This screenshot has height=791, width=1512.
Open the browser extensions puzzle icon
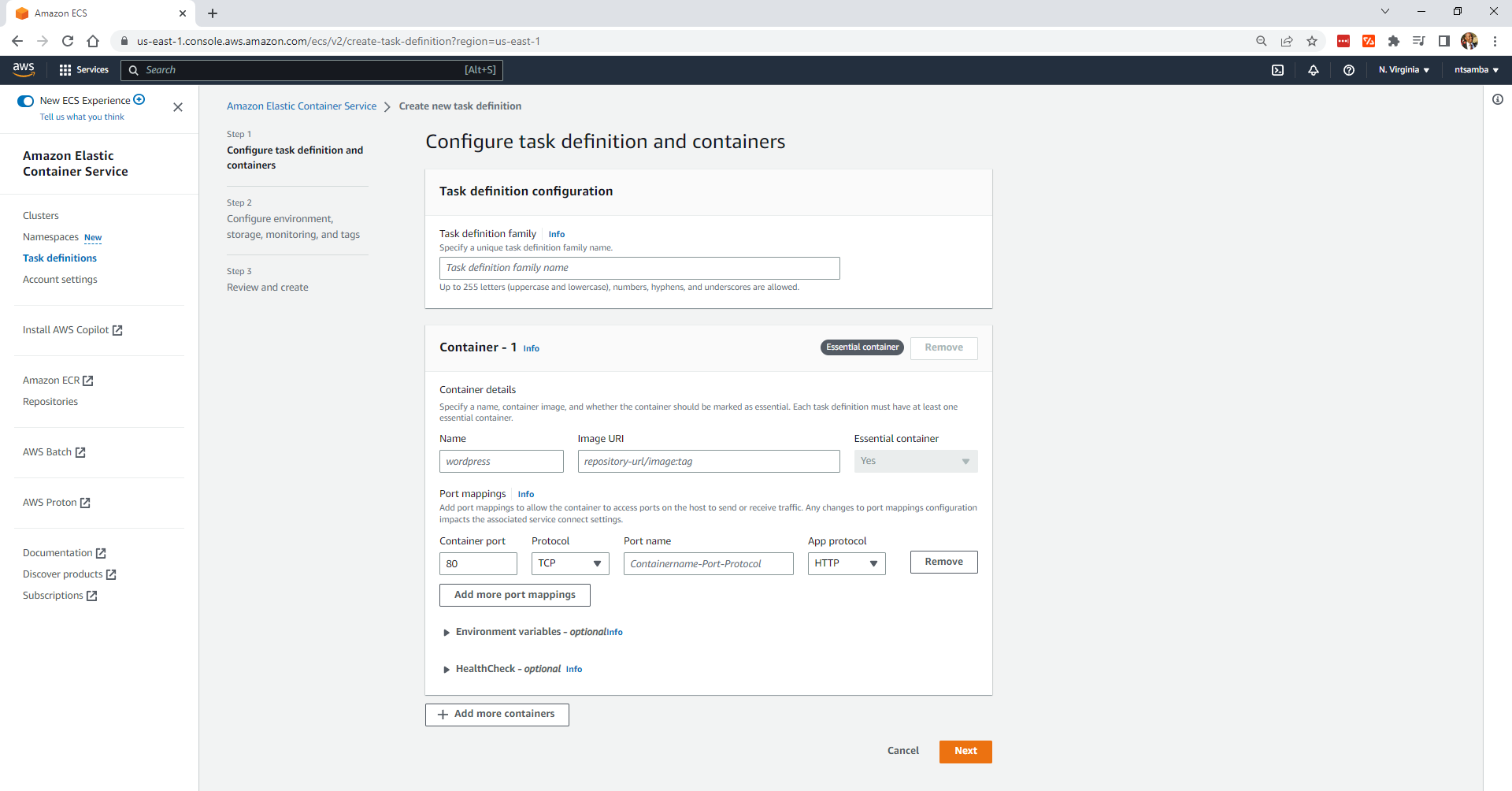pos(1394,41)
